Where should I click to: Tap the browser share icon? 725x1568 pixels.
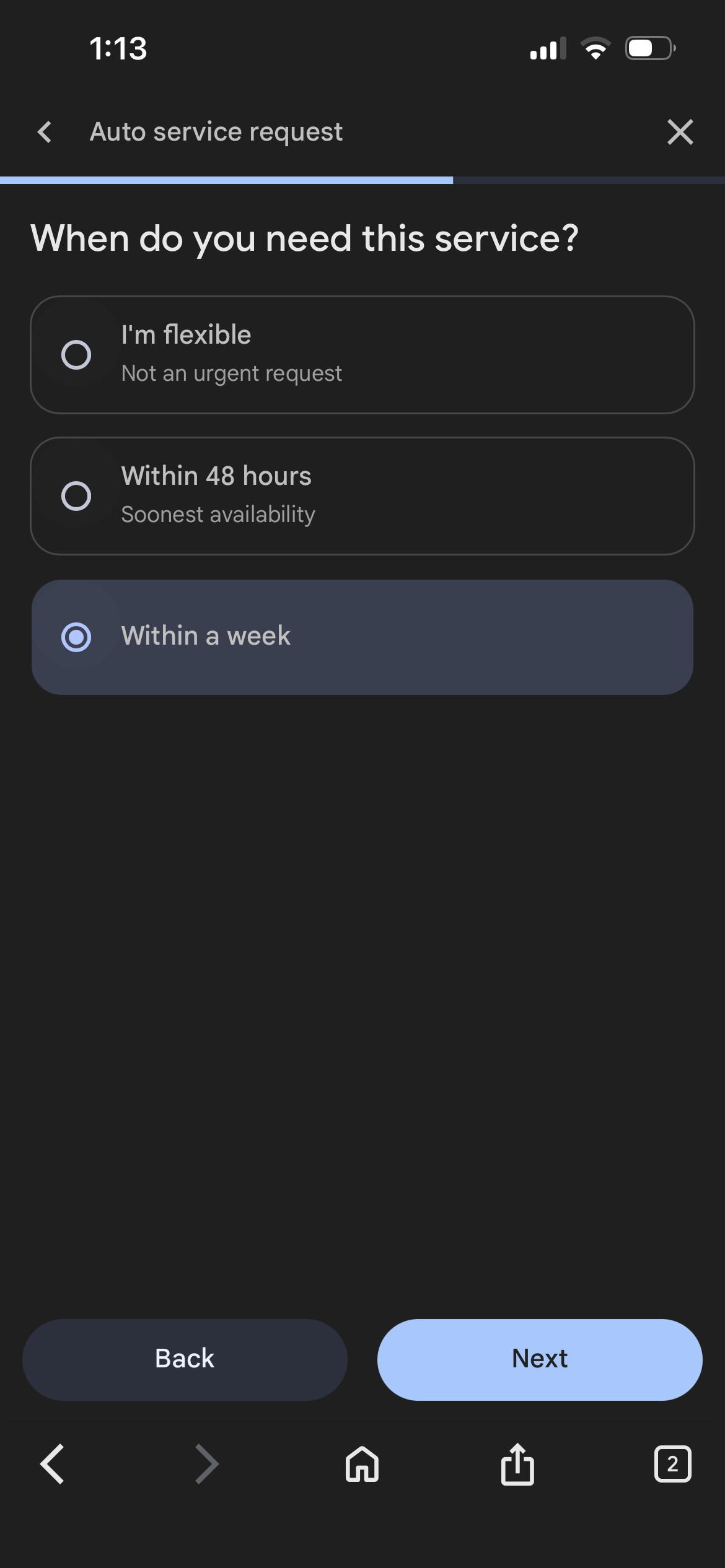pyautogui.click(x=517, y=1465)
